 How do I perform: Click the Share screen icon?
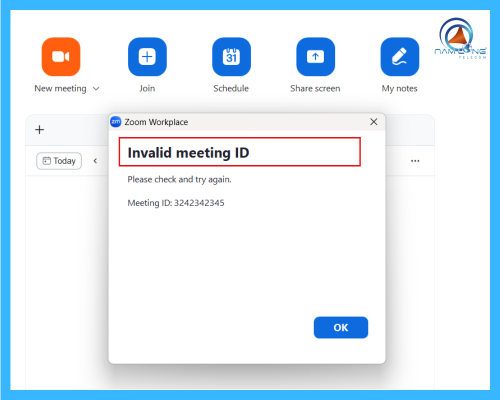[x=316, y=57]
